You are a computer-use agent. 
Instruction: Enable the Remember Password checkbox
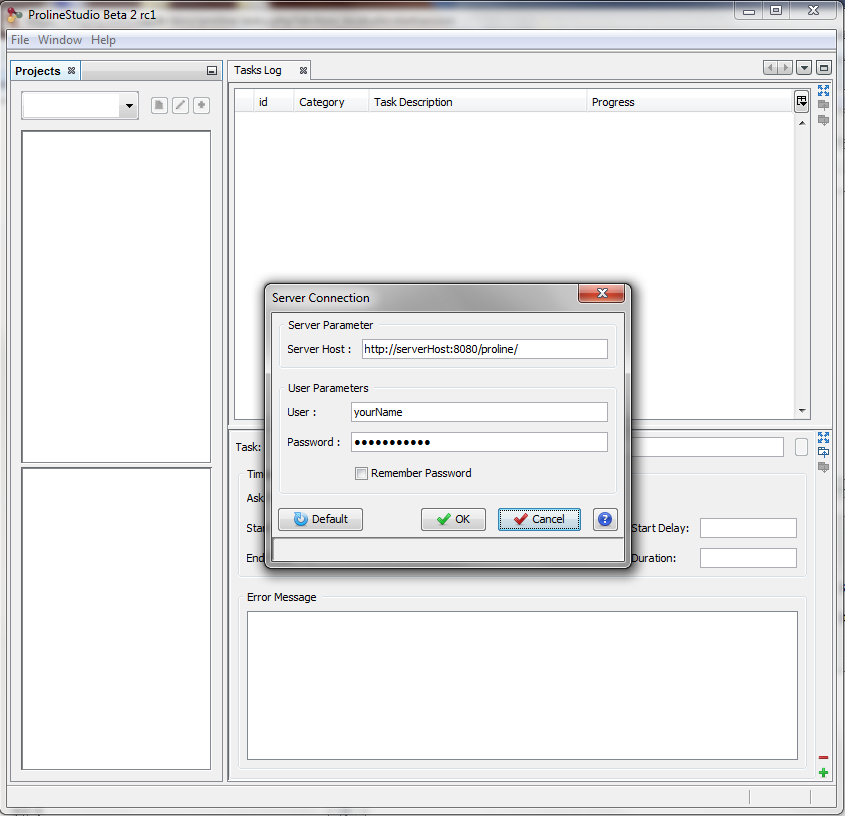361,473
